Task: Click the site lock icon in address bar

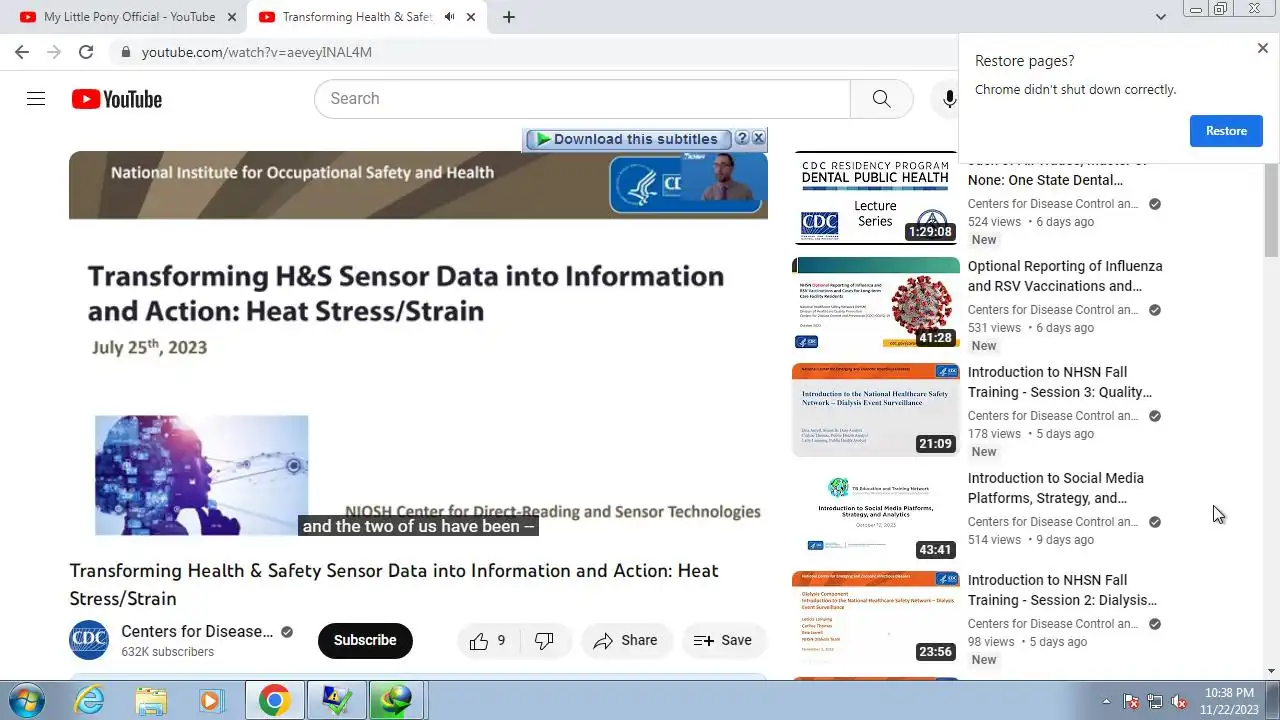Action: click(x=125, y=52)
